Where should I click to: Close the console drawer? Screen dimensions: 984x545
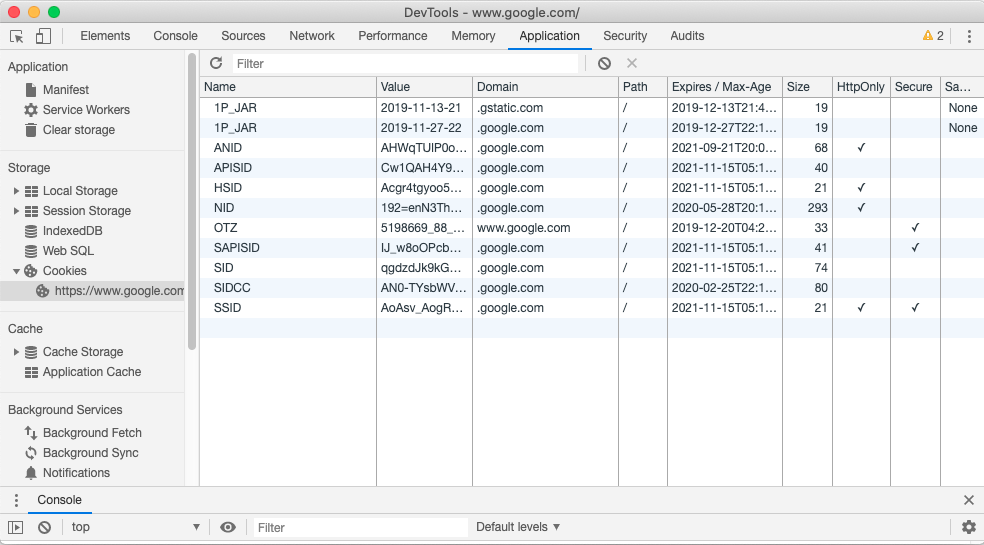pos(968,500)
